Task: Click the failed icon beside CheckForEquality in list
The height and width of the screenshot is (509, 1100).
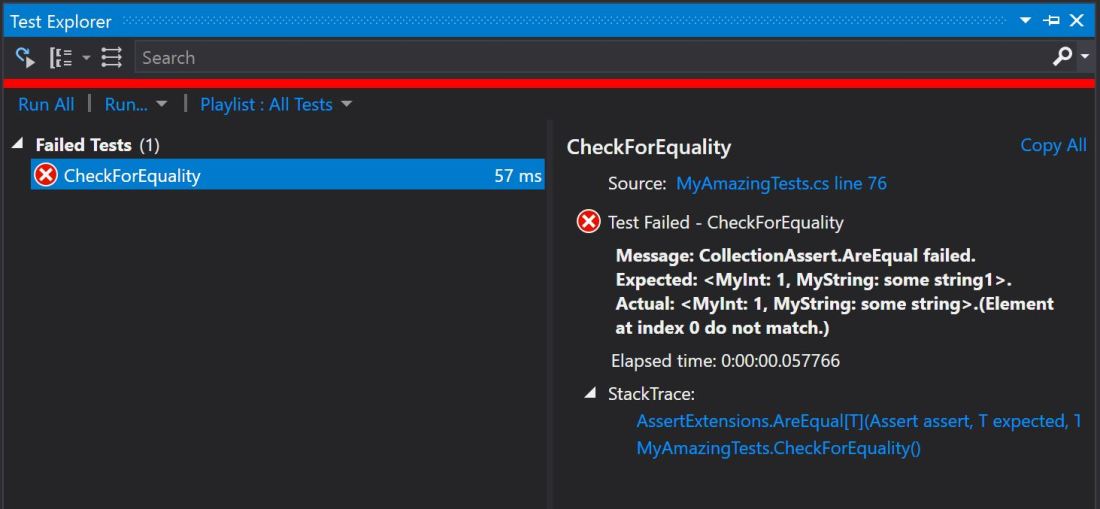Action: click(x=46, y=176)
